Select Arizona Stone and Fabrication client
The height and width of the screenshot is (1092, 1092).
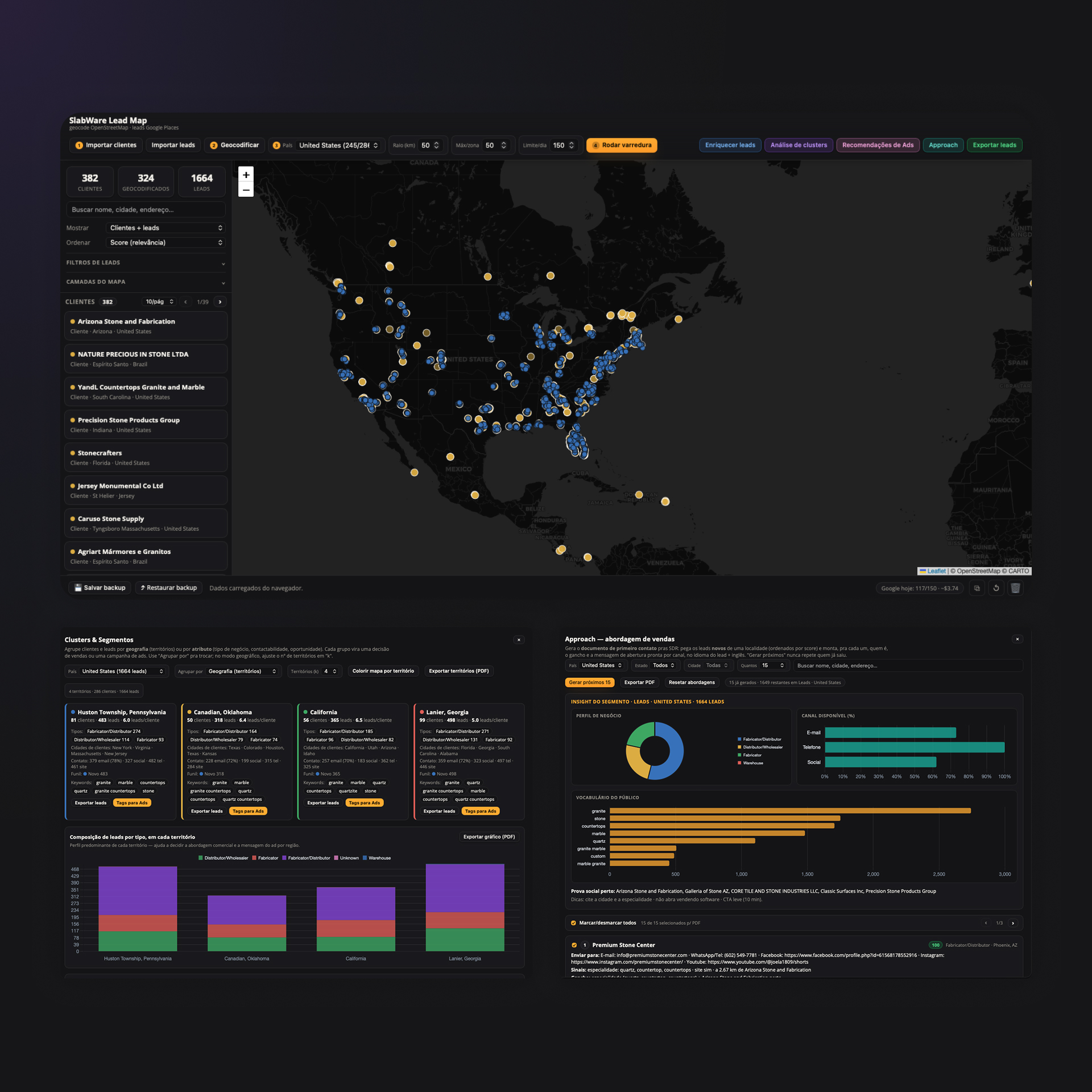146,326
